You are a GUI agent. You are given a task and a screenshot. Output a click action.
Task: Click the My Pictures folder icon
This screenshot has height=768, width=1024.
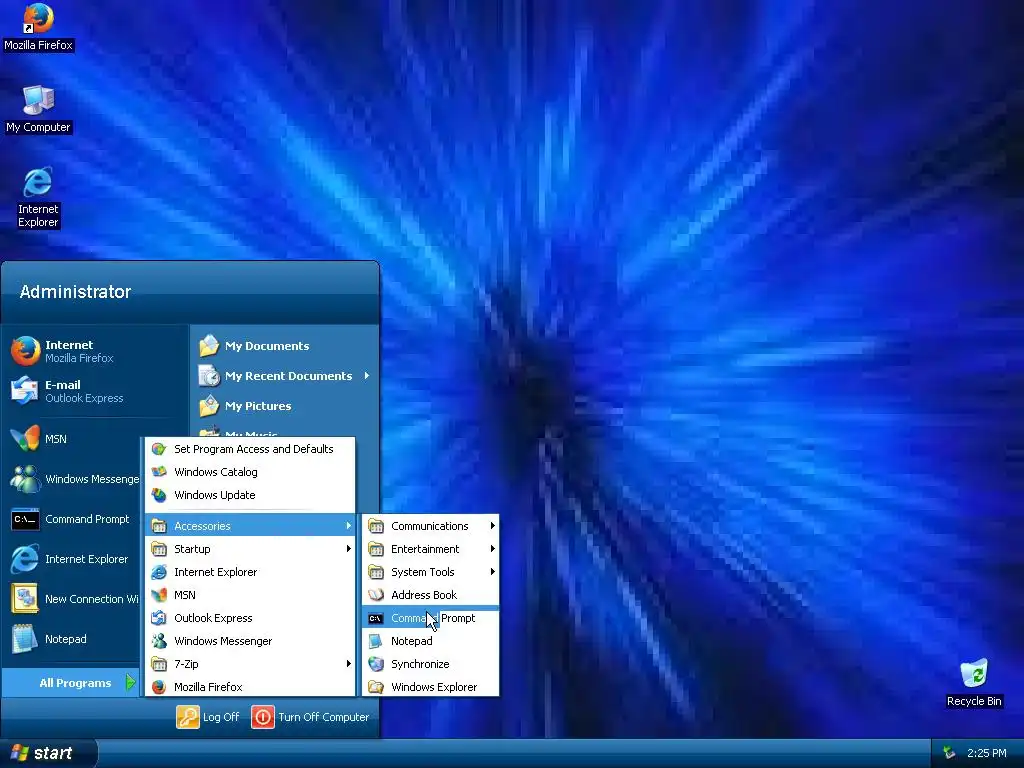pos(209,406)
